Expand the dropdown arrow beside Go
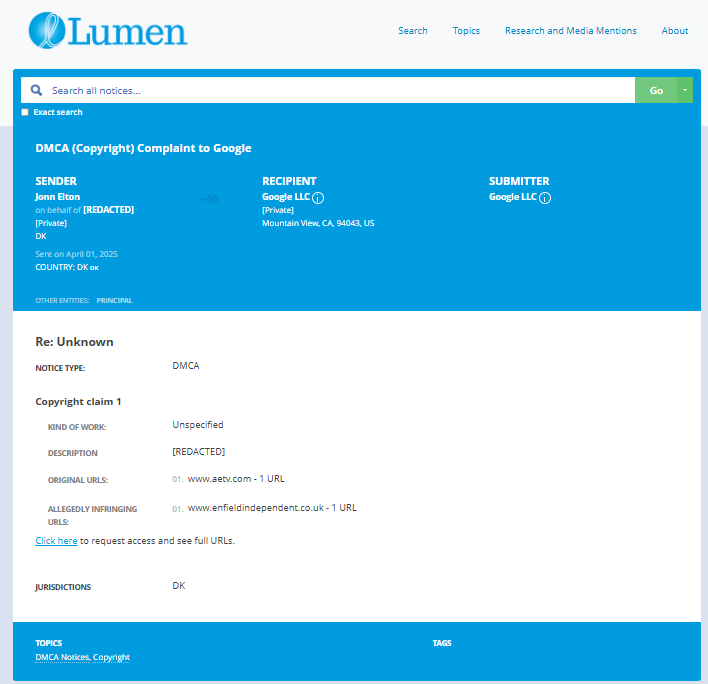The width and height of the screenshot is (708, 684). pyautogui.click(x=685, y=90)
